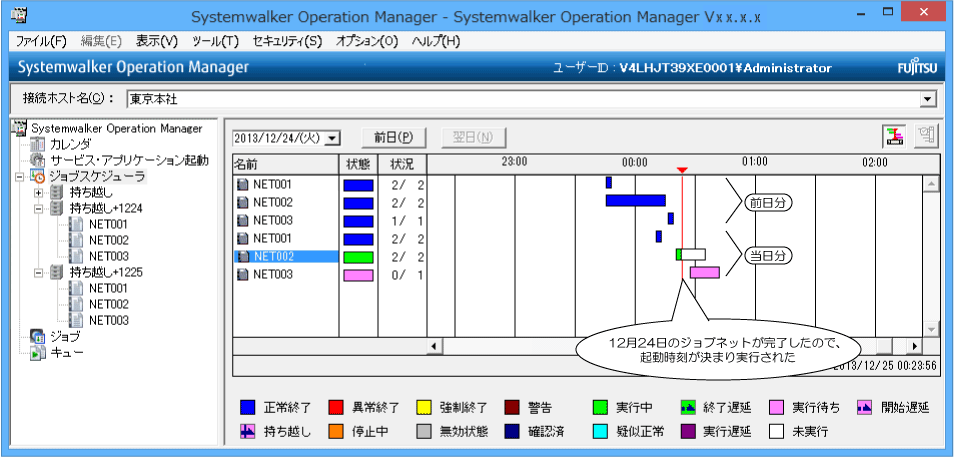This screenshot has height=457, width=954.
Task: Click the 状態 column header
Action: (358, 163)
